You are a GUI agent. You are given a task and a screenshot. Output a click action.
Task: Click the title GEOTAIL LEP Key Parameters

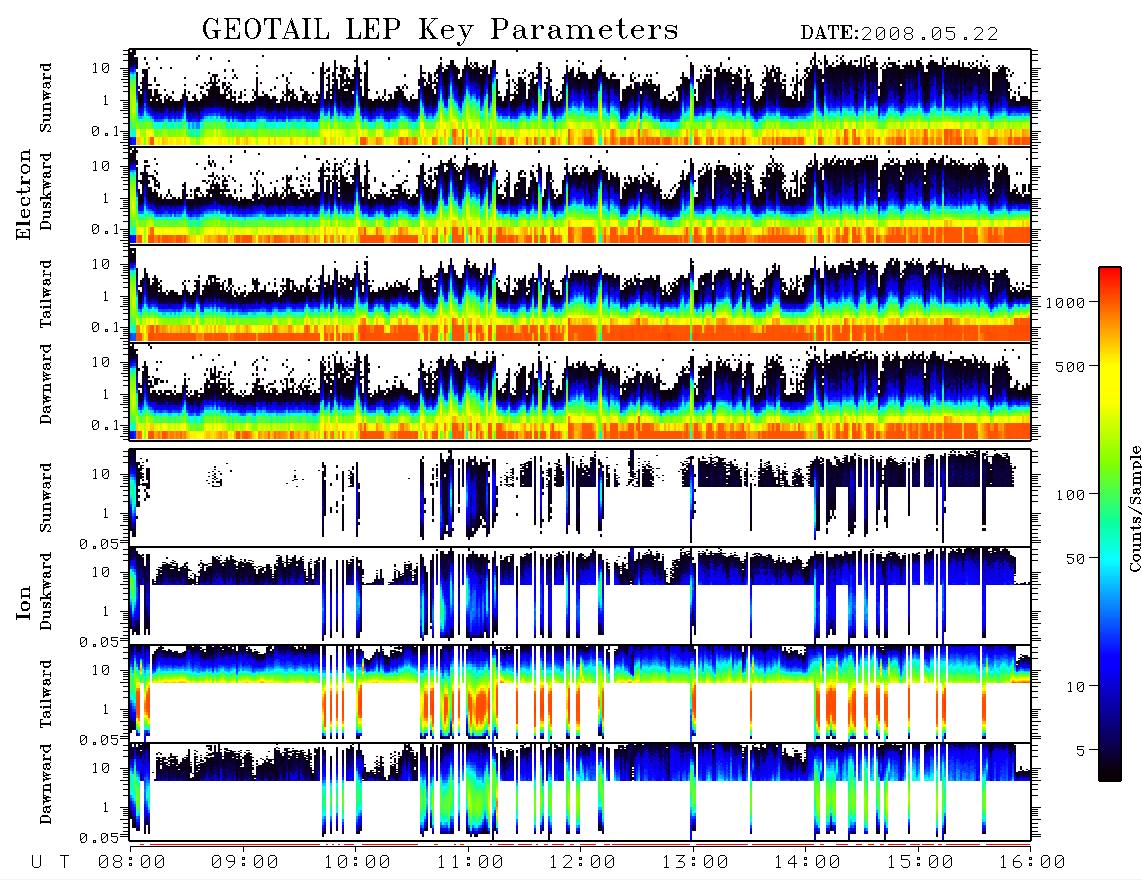(x=440, y=30)
